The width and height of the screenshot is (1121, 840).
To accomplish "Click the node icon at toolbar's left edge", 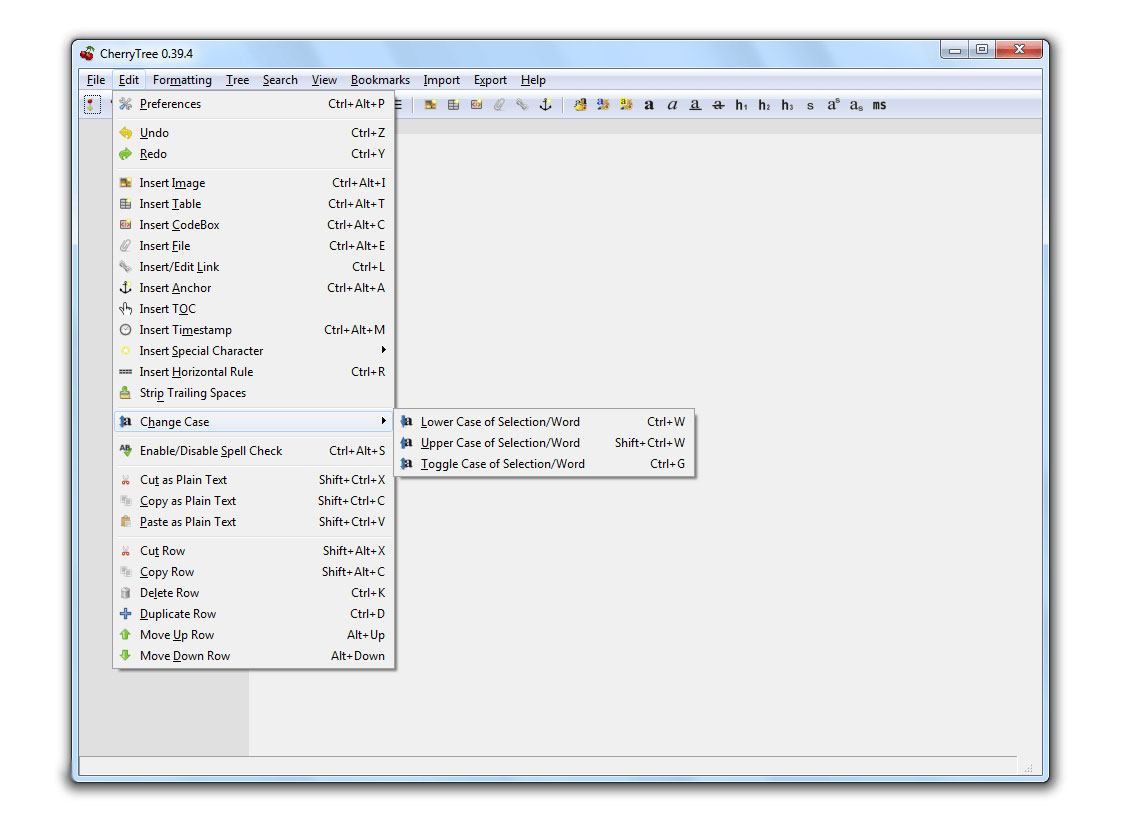I will (x=92, y=105).
